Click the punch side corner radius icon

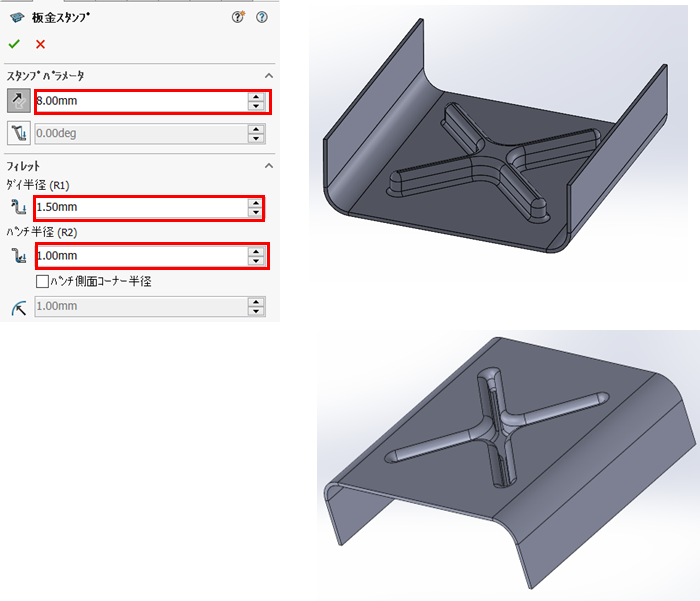17,306
